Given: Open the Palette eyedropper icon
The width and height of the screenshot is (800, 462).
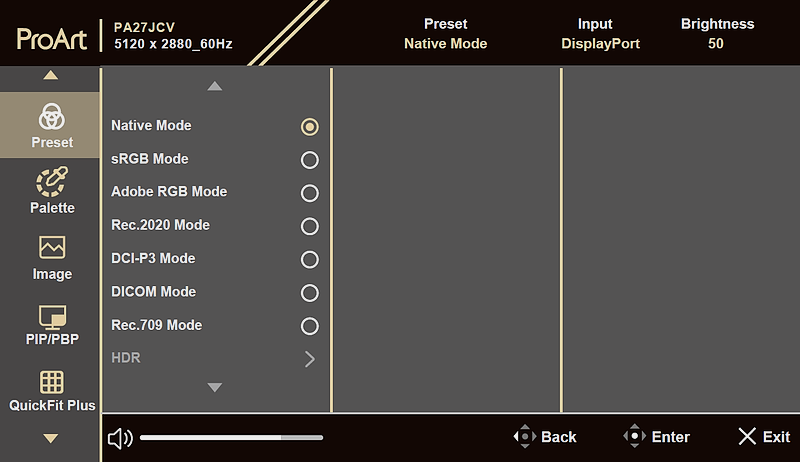Looking at the screenshot, I should pyautogui.click(x=52, y=182).
